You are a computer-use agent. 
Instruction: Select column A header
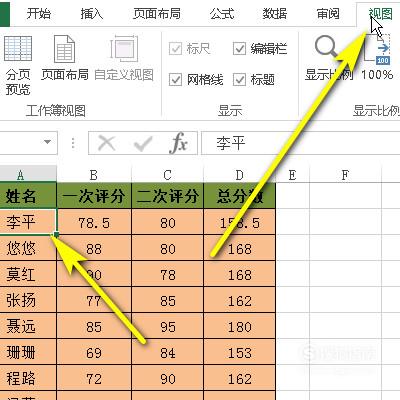point(28,174)
